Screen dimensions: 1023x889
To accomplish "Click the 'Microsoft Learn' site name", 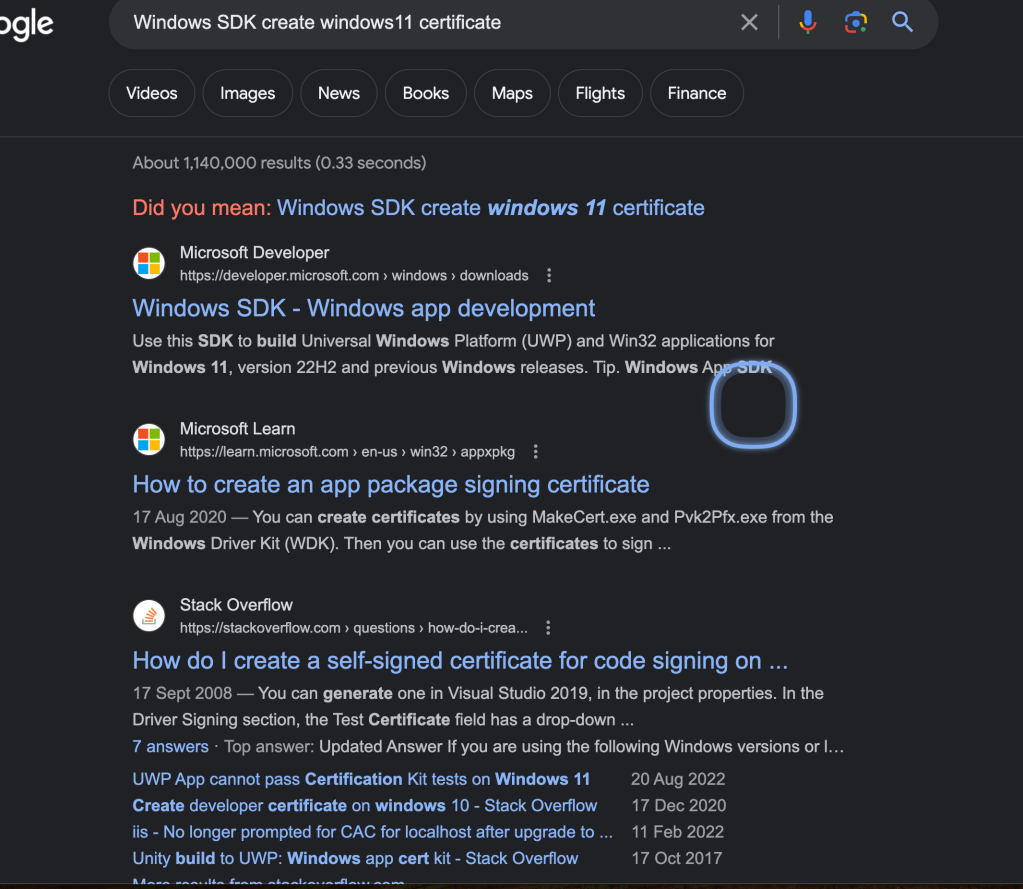I will 237,429.
